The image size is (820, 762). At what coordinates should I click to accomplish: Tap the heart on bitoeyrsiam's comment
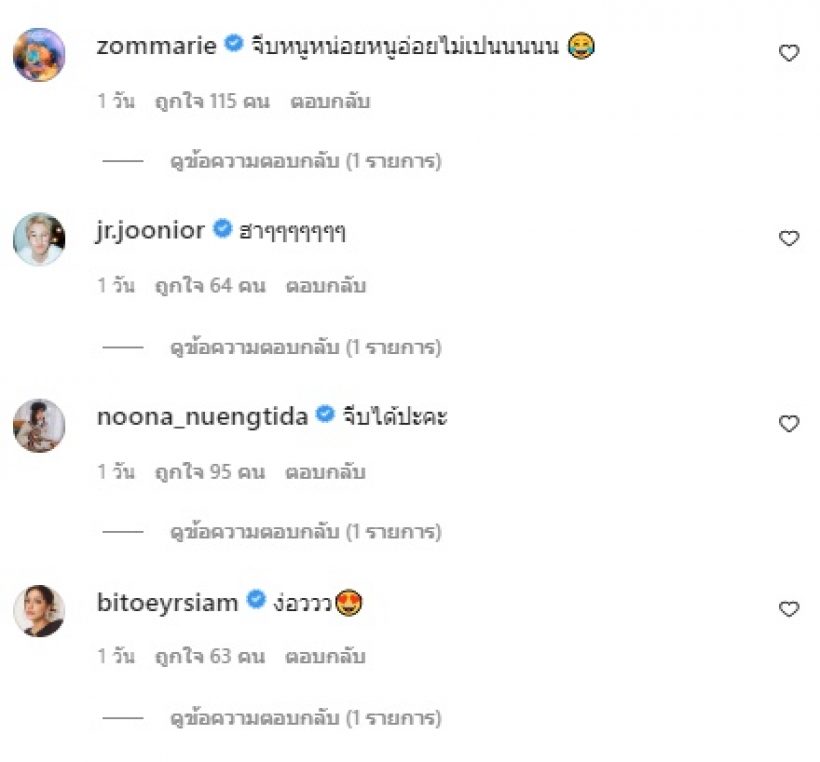click(789, 609)
